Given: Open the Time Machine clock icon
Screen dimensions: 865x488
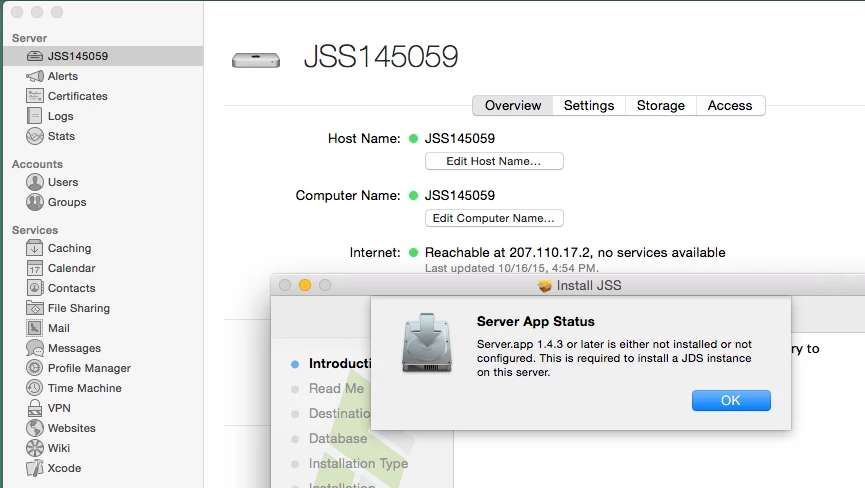Looking at the screenshot, I should (x=34, y=388).
